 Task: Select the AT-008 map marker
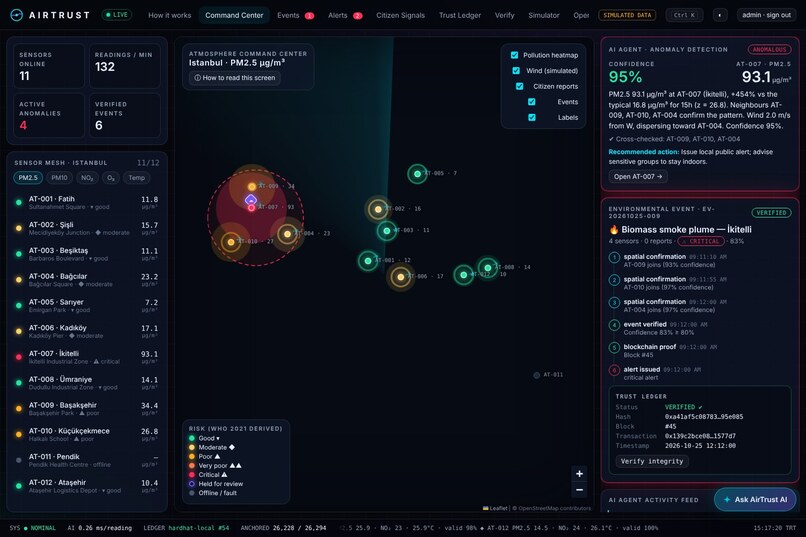click(x=487, y=268)
